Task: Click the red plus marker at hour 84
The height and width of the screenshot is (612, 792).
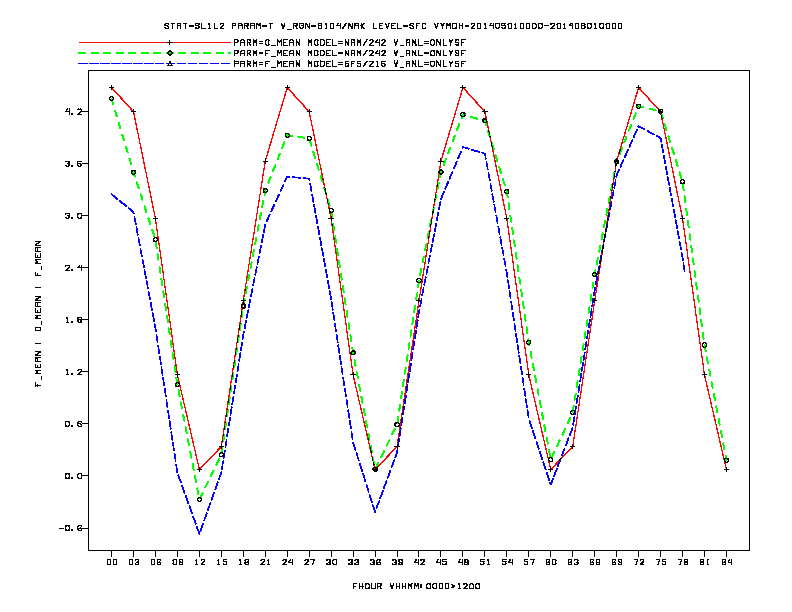Action: coord(726,470)
